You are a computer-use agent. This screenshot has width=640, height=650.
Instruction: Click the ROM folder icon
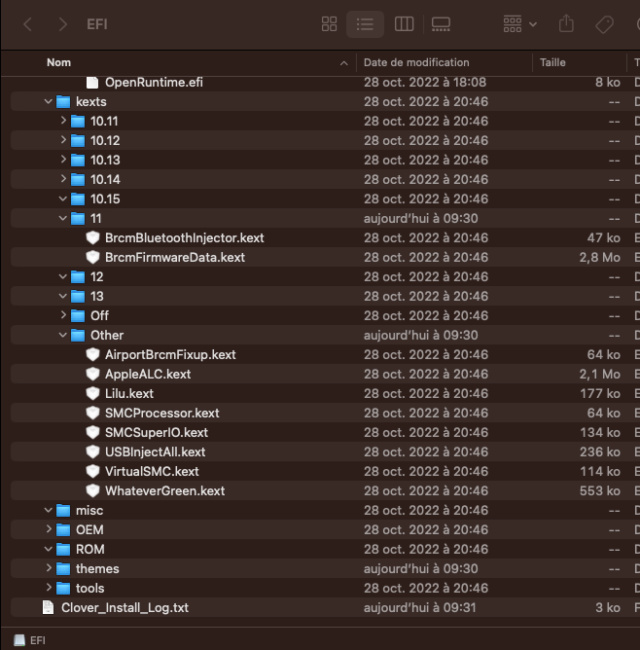coord(63,549)
